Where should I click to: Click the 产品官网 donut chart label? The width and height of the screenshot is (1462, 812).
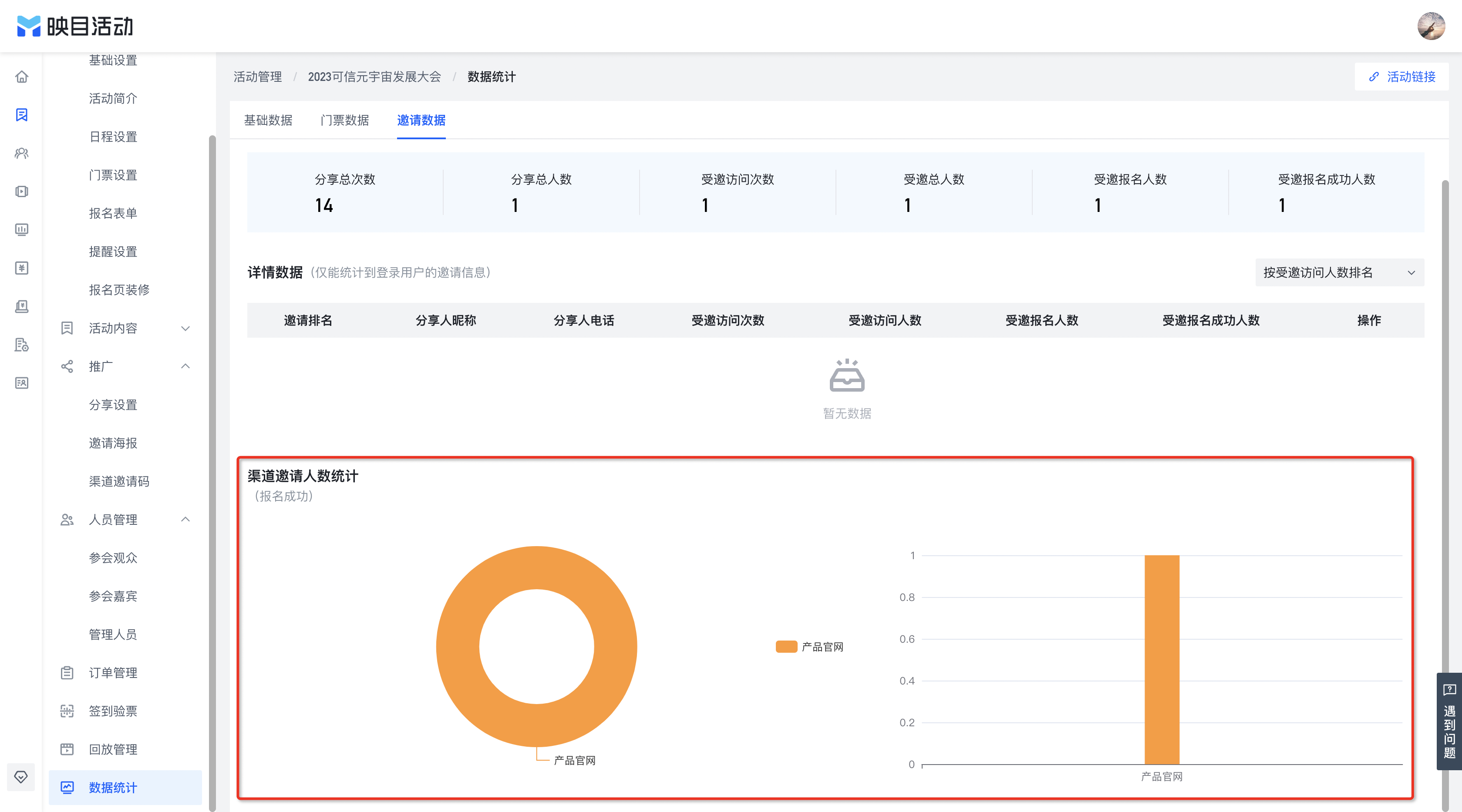574,760
